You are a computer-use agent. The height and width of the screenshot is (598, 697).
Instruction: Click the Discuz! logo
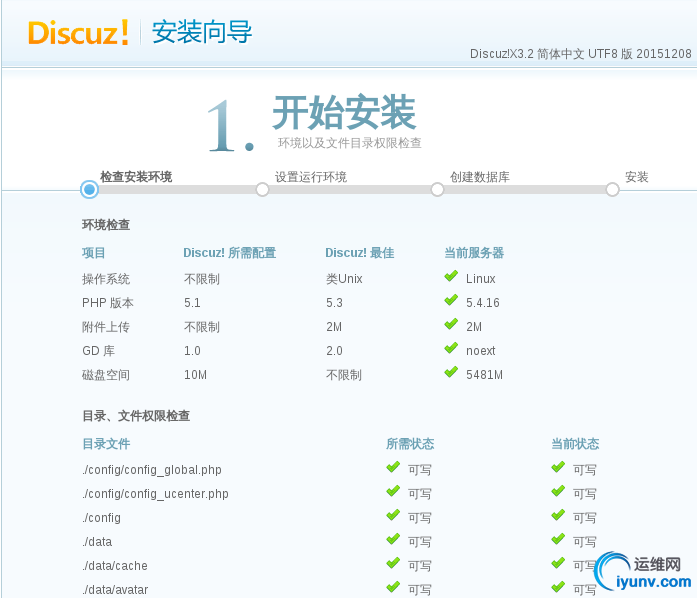(x=78, y=32)
